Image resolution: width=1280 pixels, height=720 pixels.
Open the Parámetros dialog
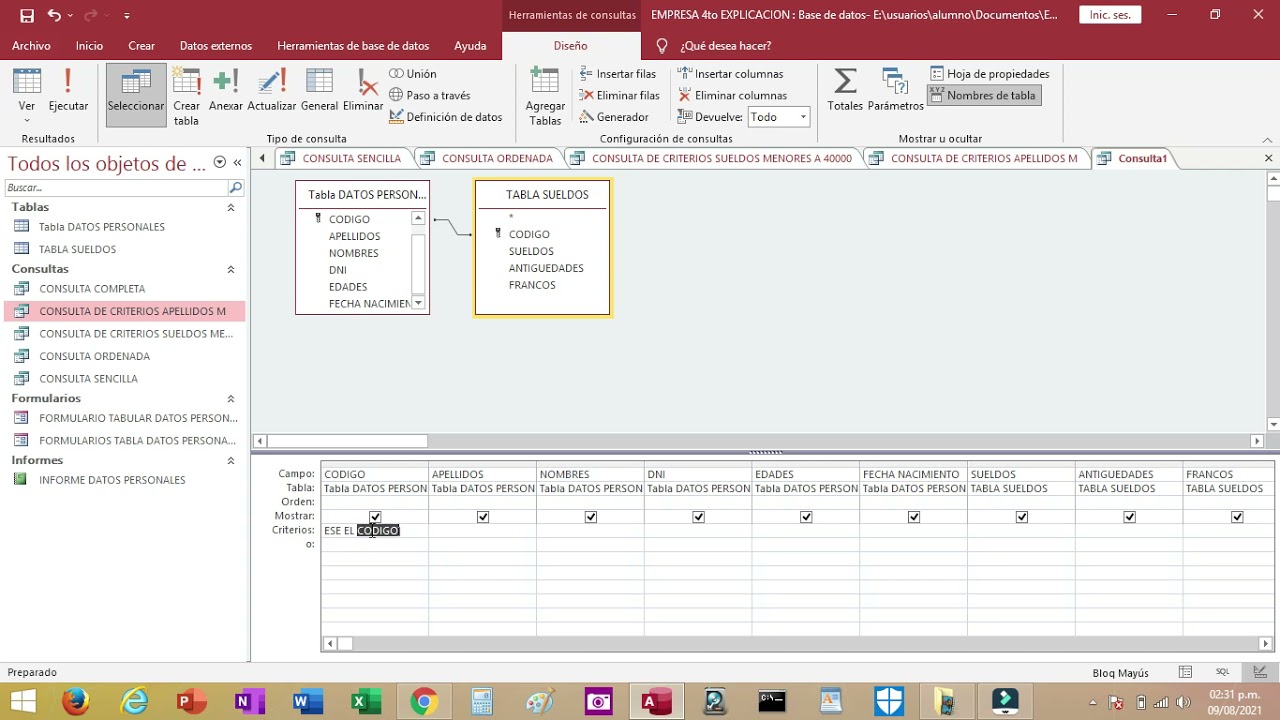896,90
